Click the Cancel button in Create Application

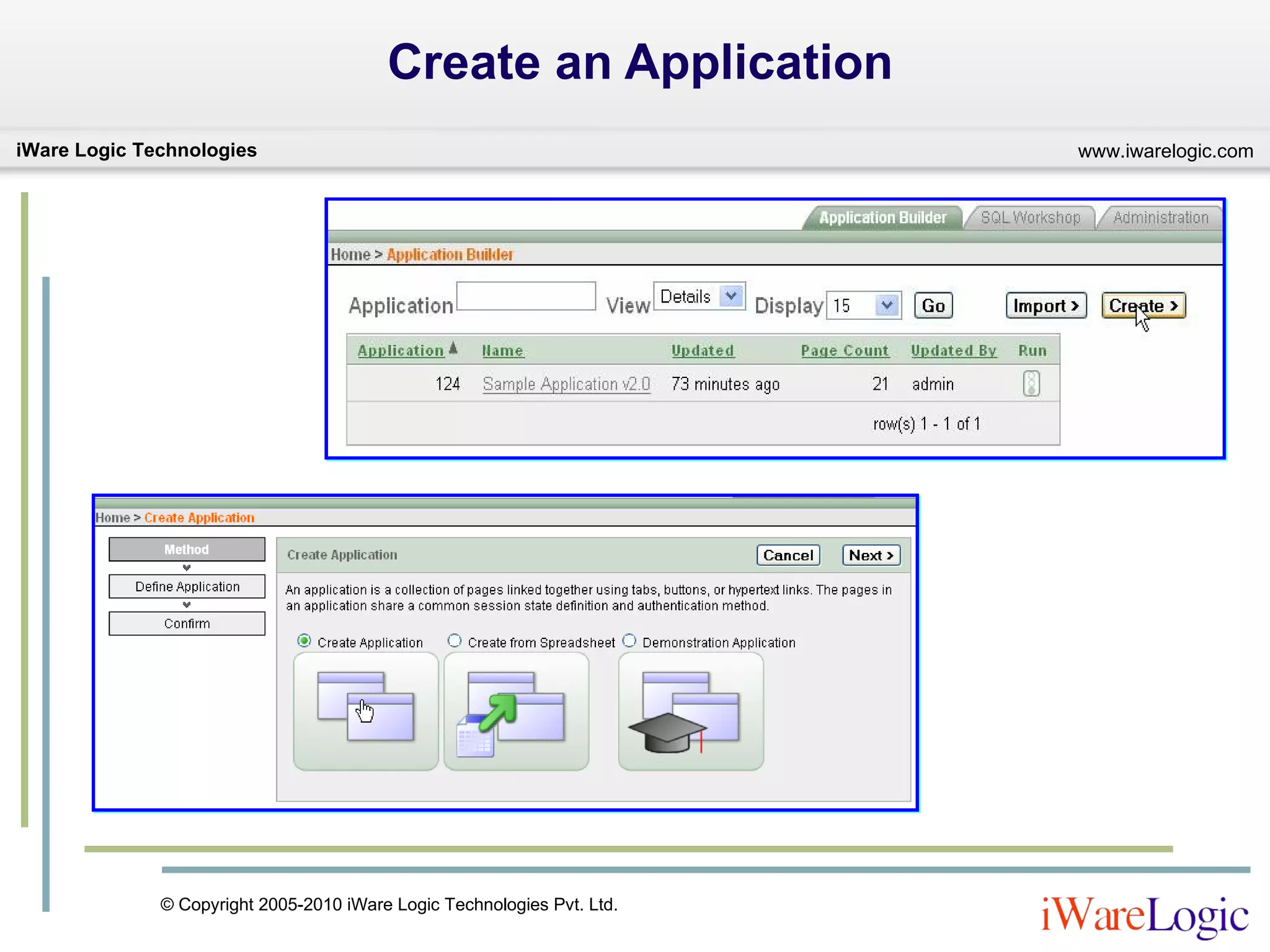(788, 555)
